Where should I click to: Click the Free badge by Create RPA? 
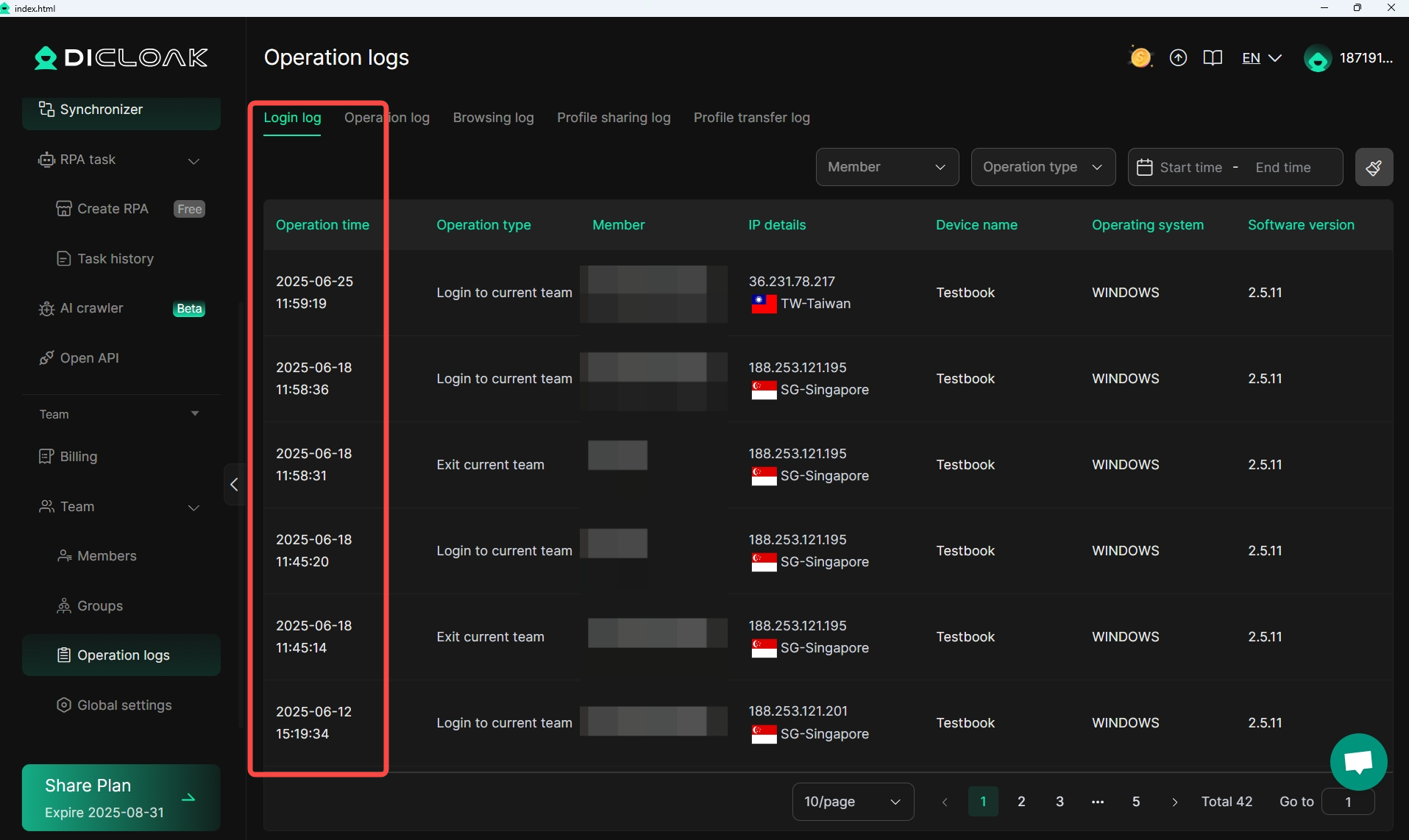click(189, 209)
